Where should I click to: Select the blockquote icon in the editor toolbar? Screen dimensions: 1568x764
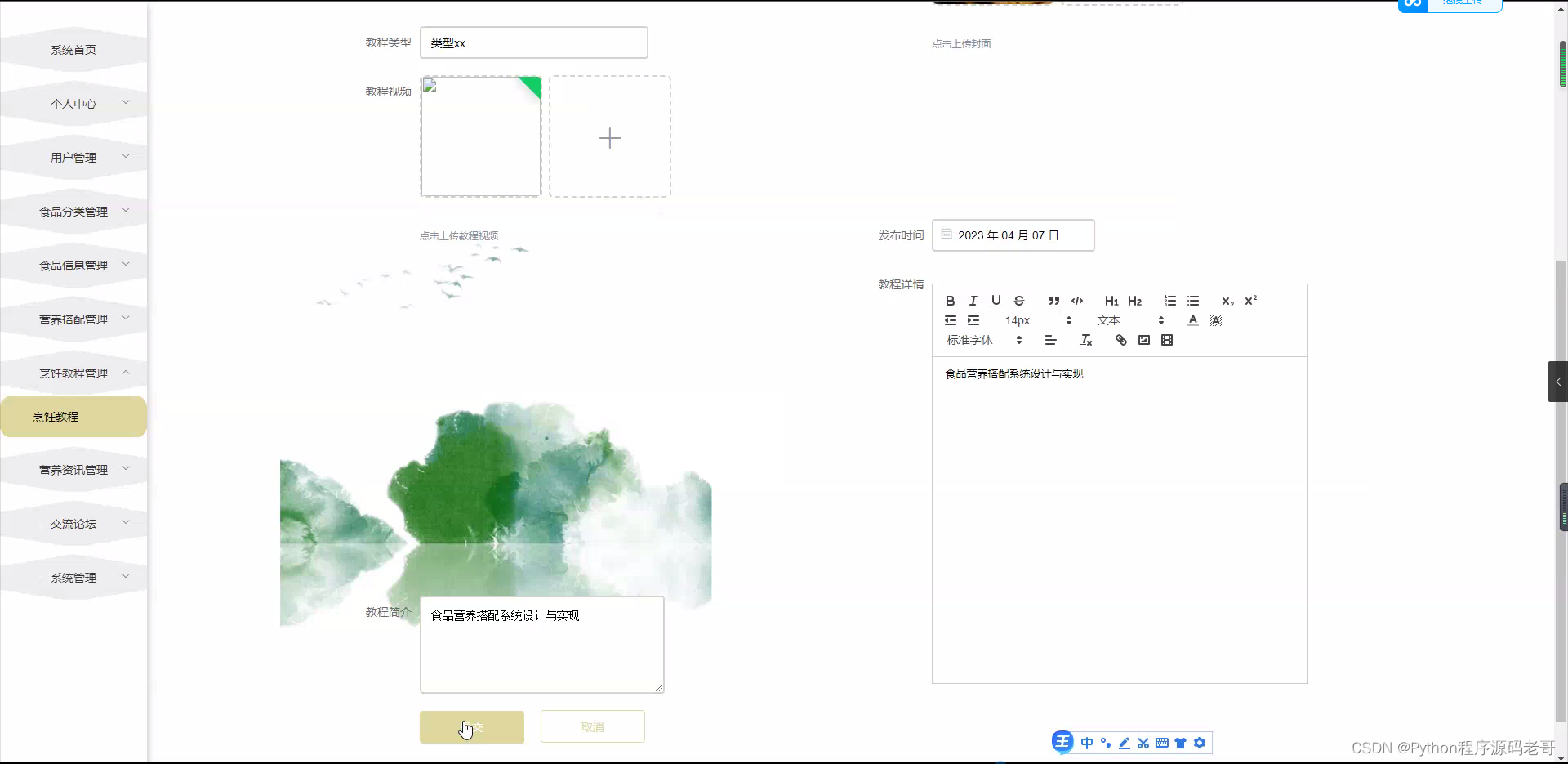point(1054,301)
